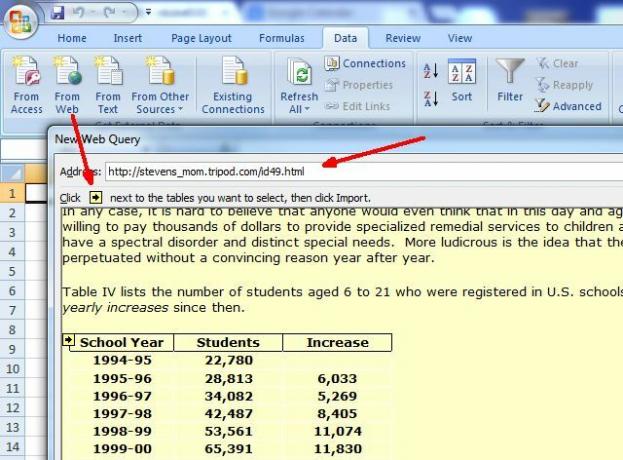Open the Connections dialog

(365, 63)
